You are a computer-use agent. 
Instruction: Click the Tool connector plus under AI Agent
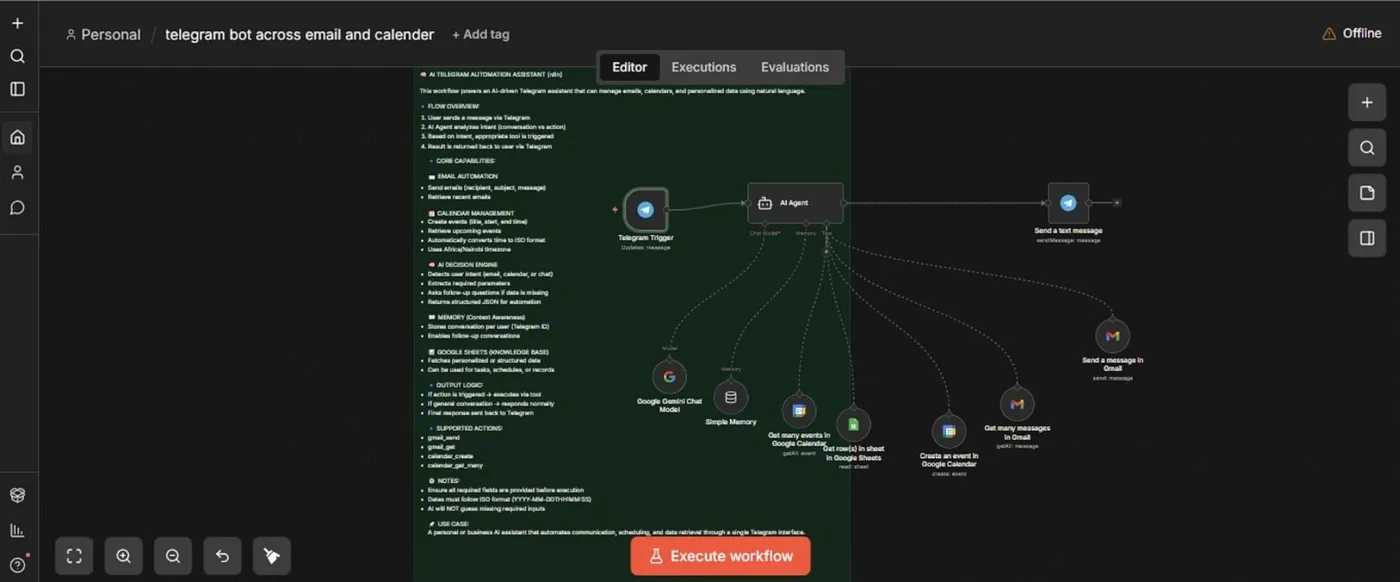826,252
